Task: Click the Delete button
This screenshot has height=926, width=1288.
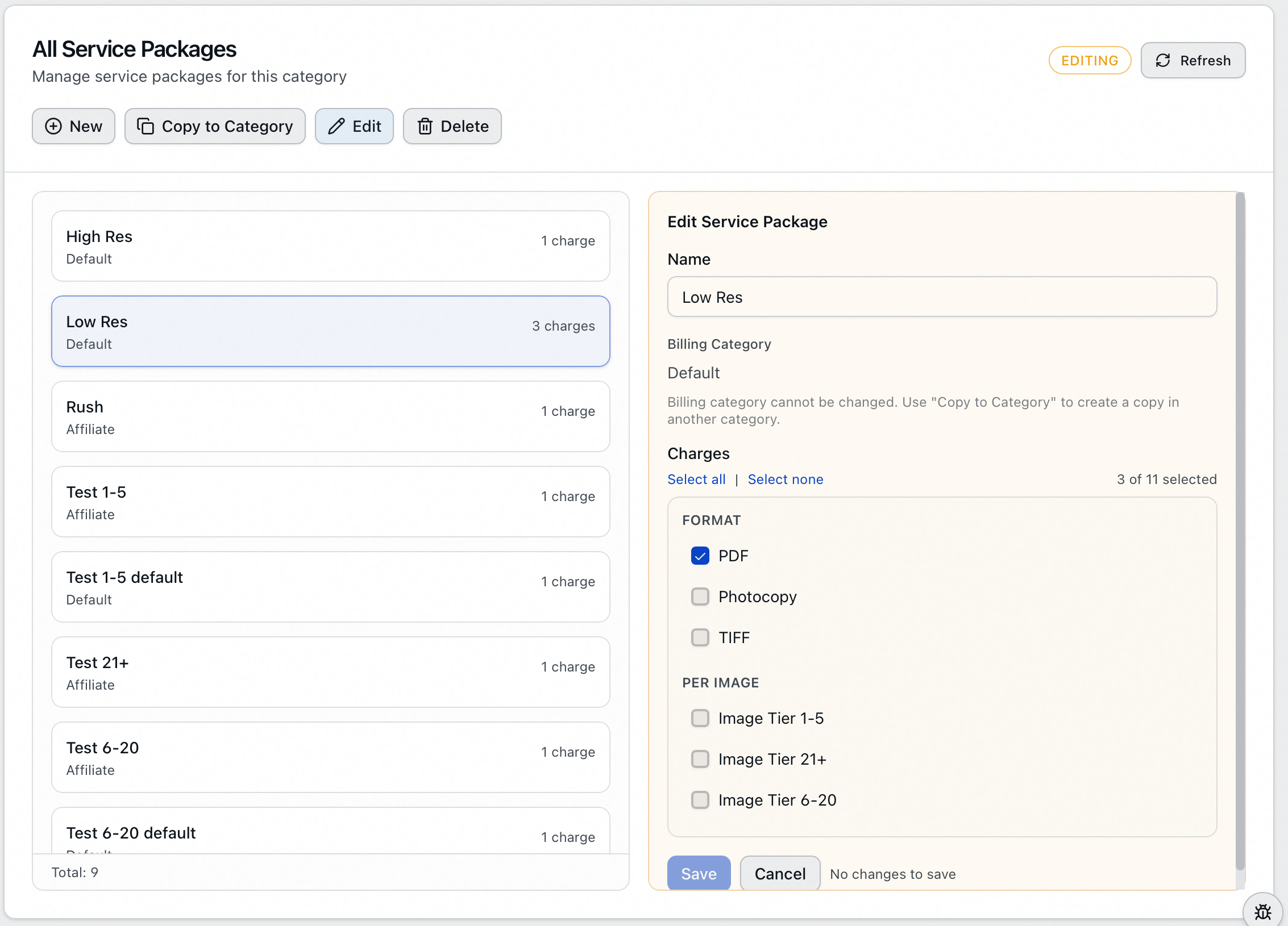Action: 452,126
